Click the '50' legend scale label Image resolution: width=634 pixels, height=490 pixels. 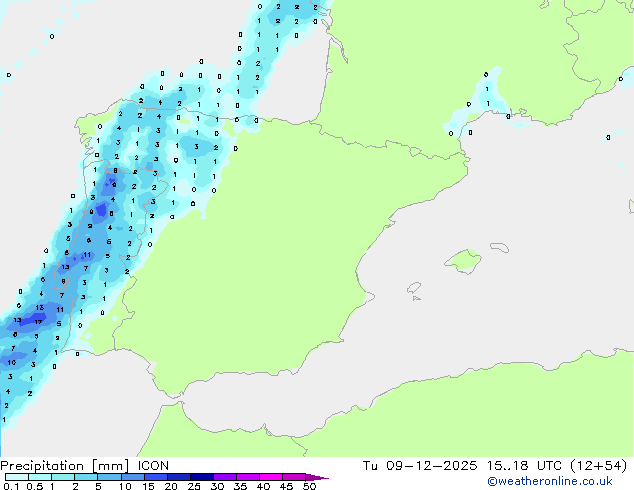[x=310, y=486]
